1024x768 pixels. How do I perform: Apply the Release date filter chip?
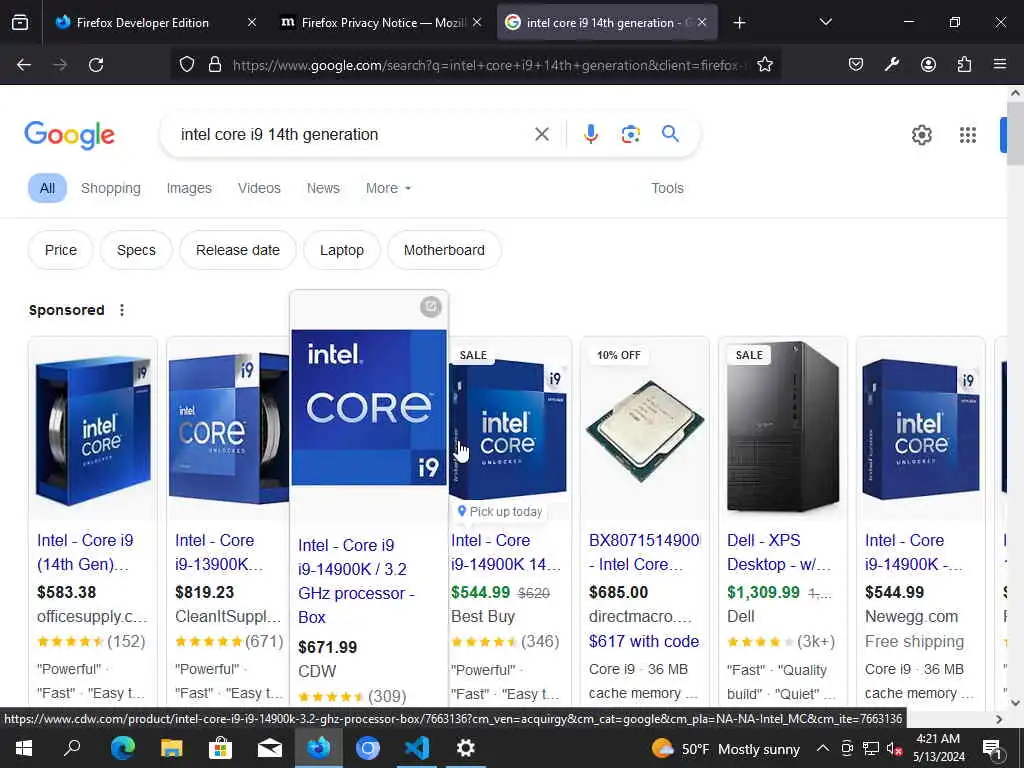coord(238,250)
